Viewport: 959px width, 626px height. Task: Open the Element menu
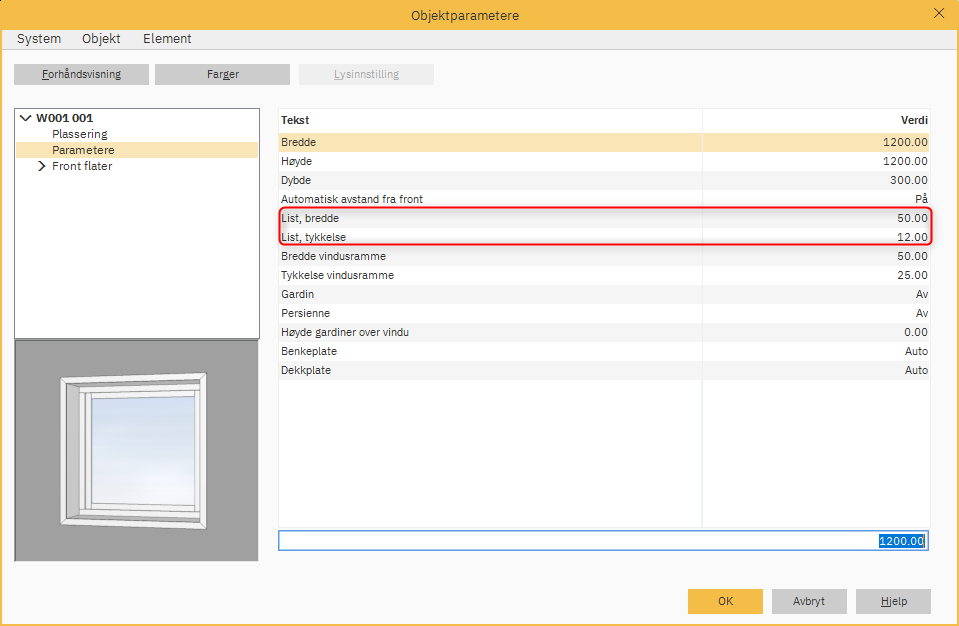tap(167, 39)
